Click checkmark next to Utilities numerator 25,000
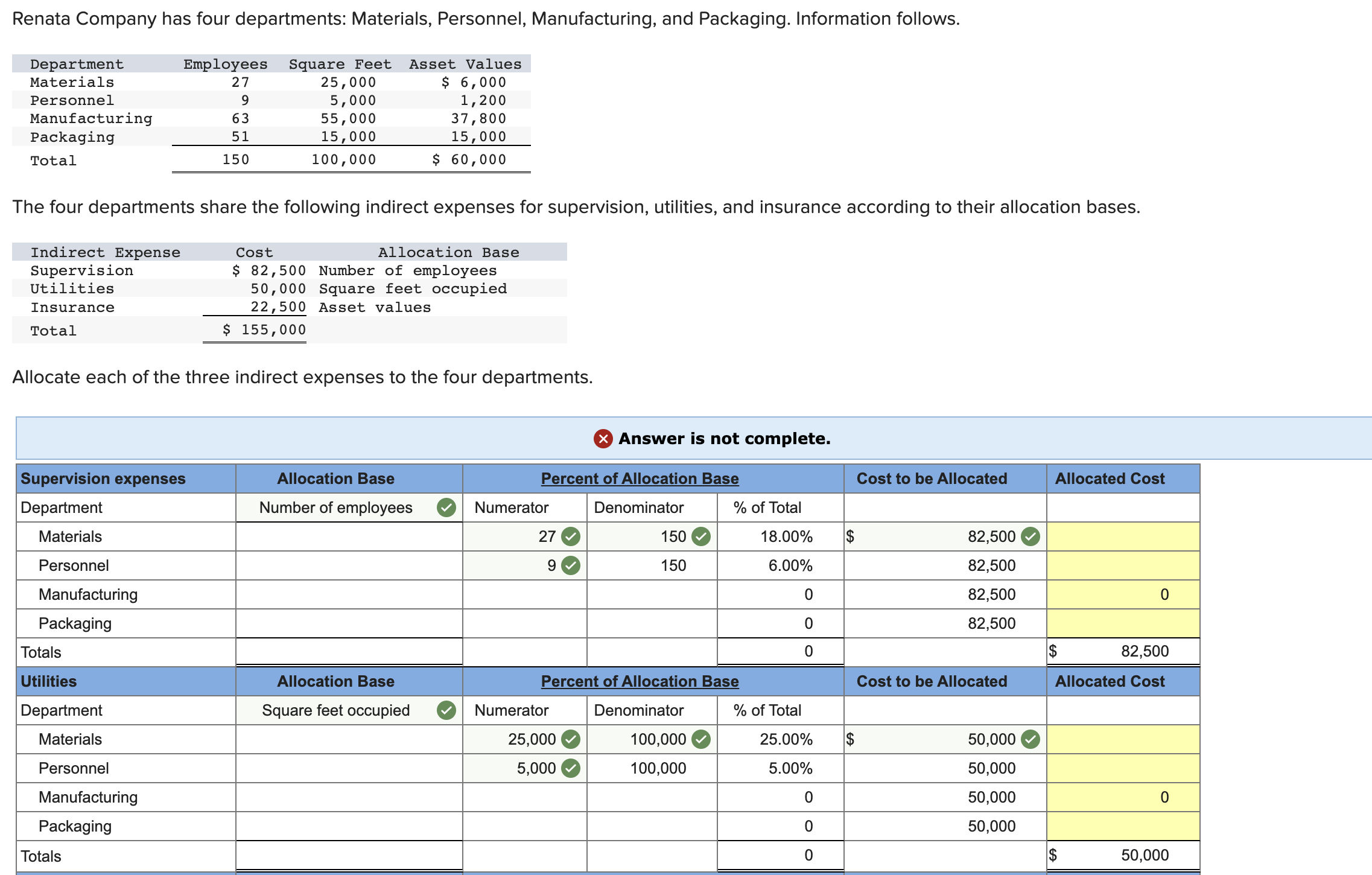Image resolution: width=1372 pixels, height=875 pixels. (x=570, y=739)
